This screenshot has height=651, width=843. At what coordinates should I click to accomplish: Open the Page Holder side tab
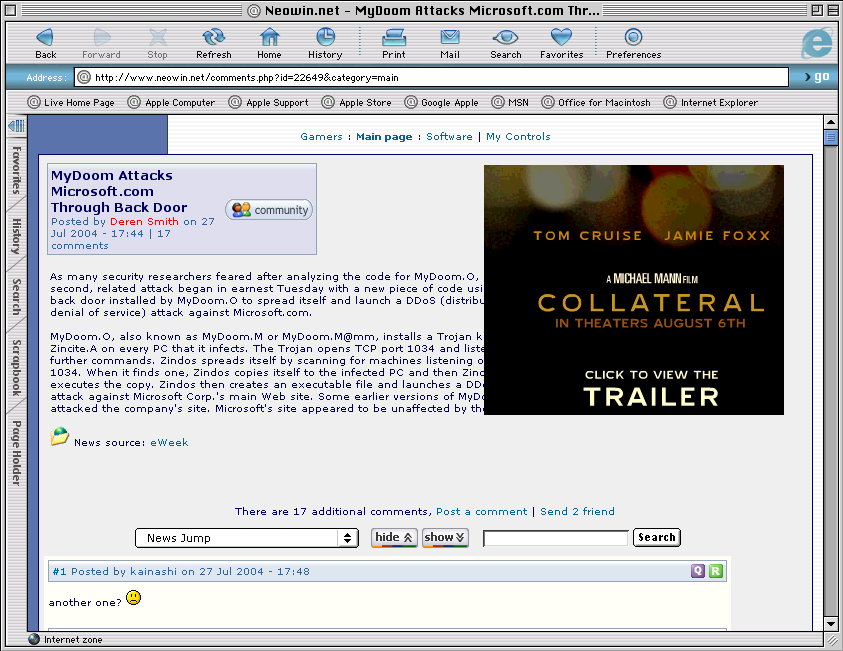[17, 453]
